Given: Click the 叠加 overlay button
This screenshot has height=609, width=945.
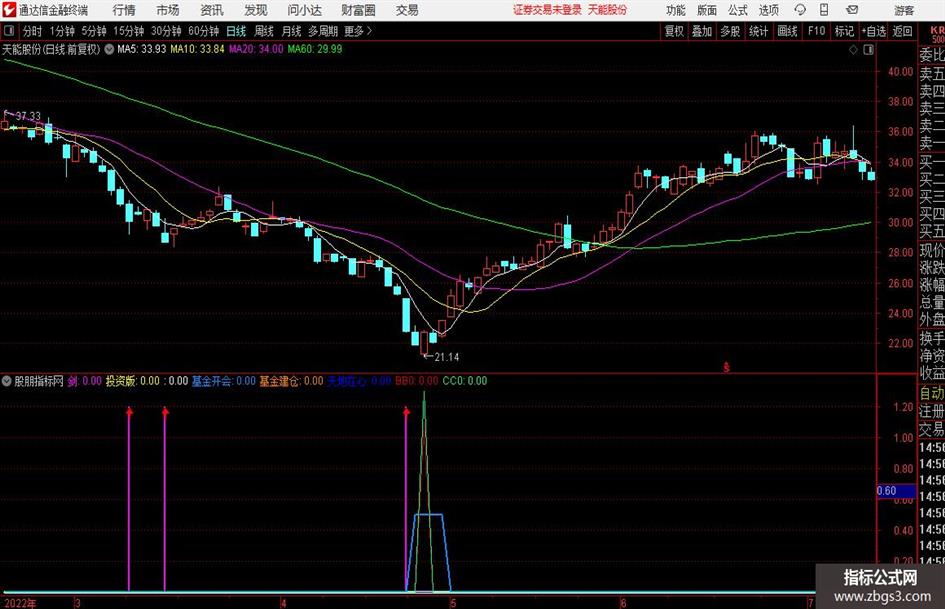Looking at the screenshot, I should (x=702, y=31).
